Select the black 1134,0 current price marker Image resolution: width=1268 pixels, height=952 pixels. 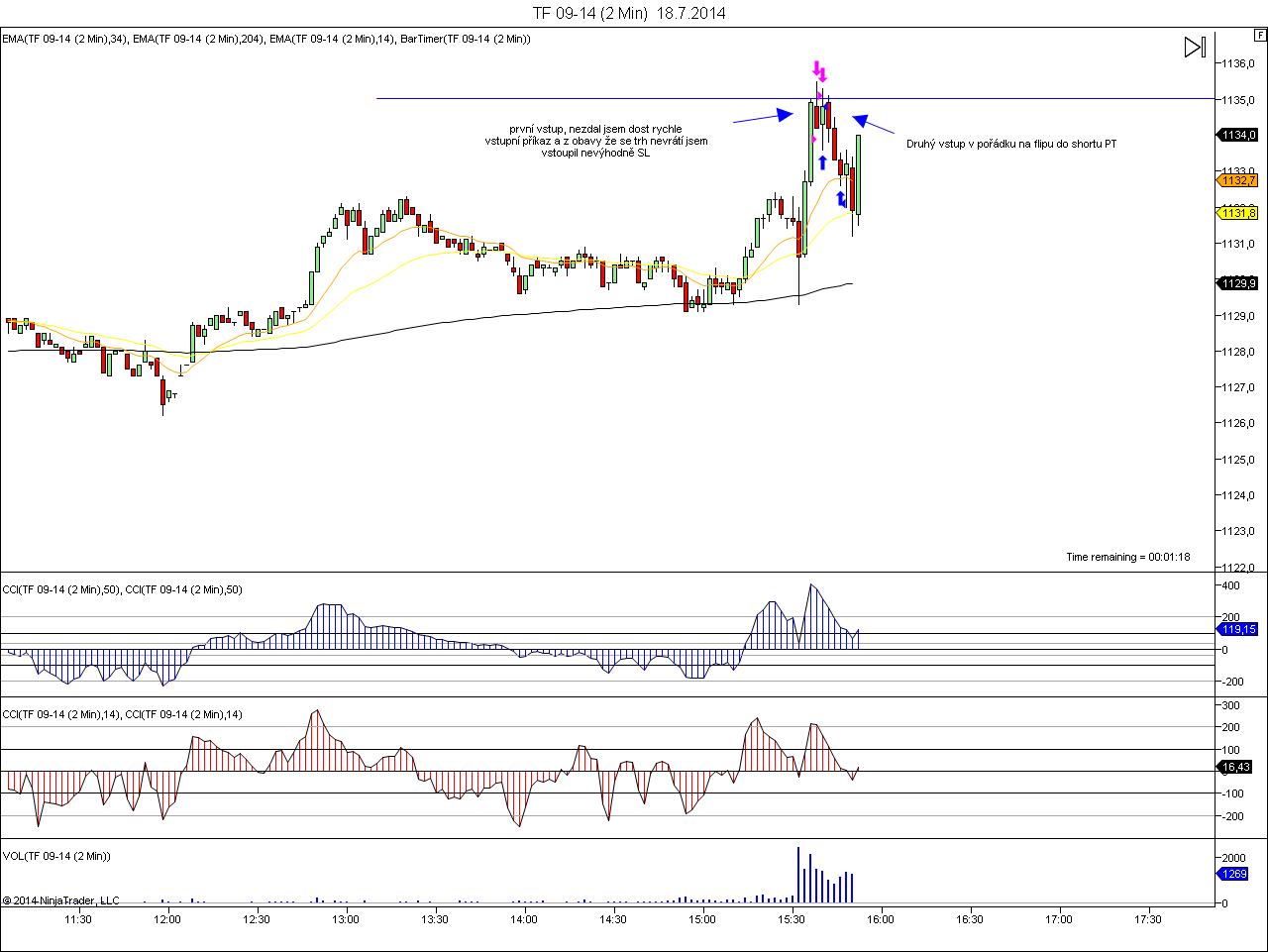1236,135
